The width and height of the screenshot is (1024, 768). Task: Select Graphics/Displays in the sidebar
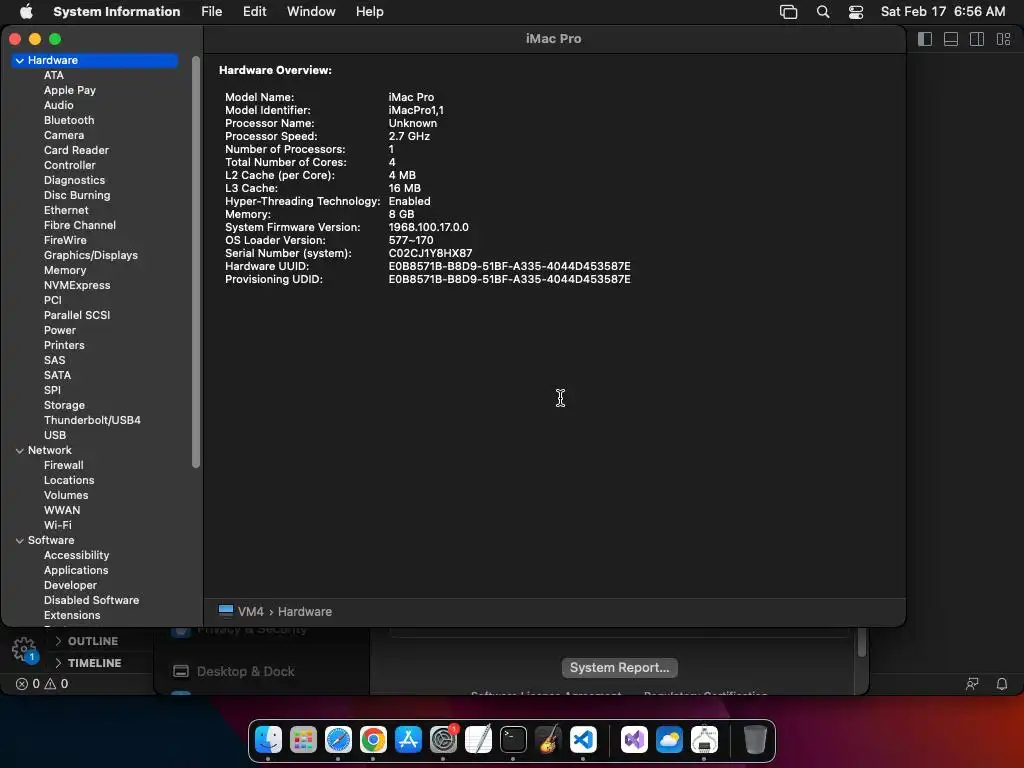point(91,255)
